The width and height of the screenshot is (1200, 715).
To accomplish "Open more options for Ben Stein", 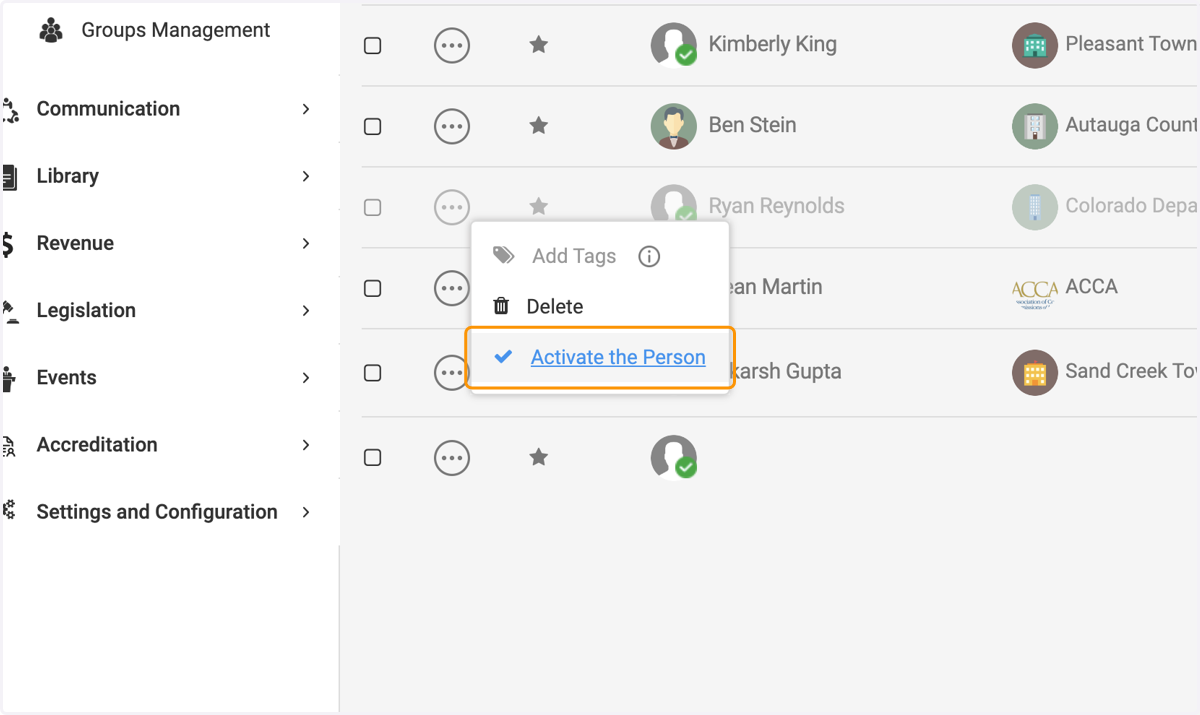I will pos(452,126).
